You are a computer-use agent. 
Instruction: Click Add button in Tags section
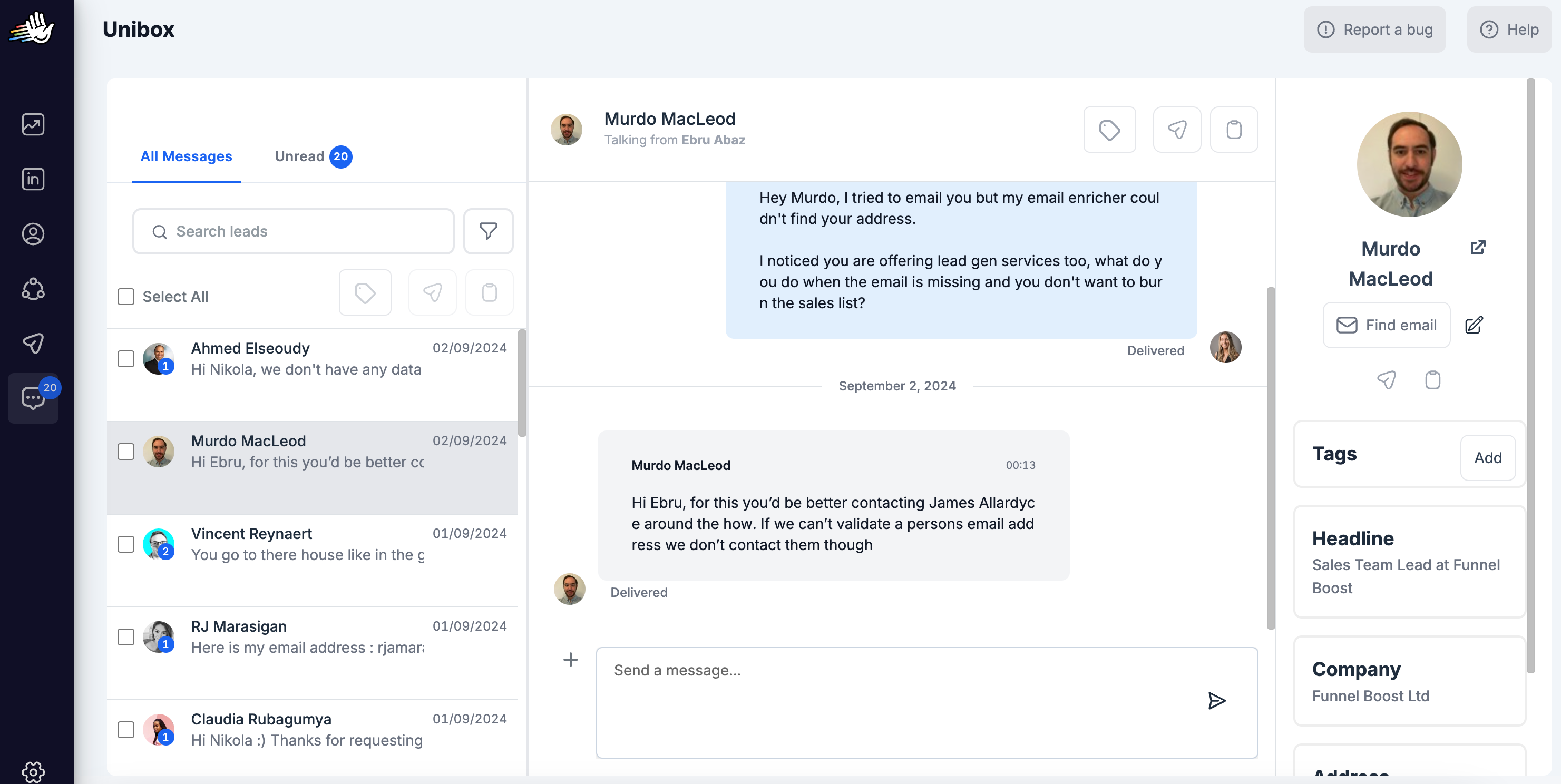(x=1487, y=457)
